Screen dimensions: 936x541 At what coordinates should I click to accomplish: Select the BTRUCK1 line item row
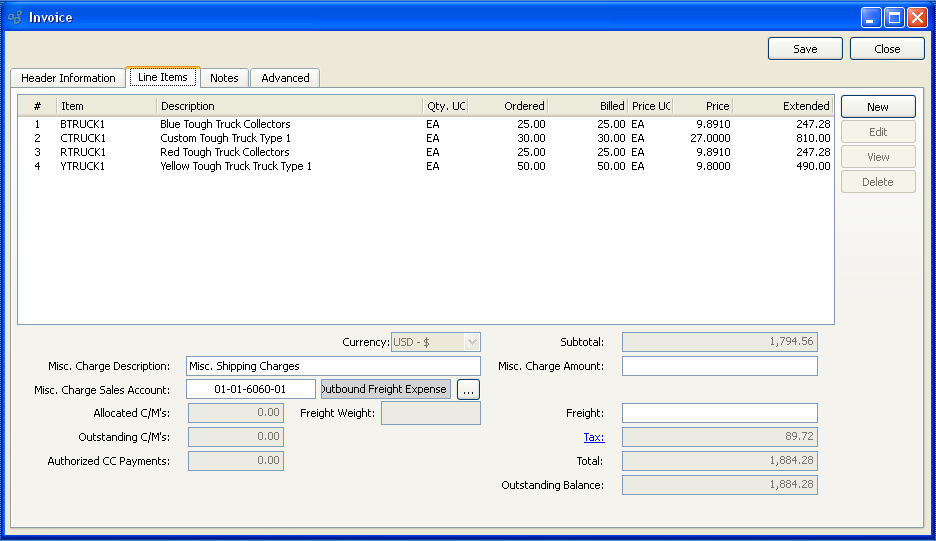pyautogui.click(x=82, y=124)
